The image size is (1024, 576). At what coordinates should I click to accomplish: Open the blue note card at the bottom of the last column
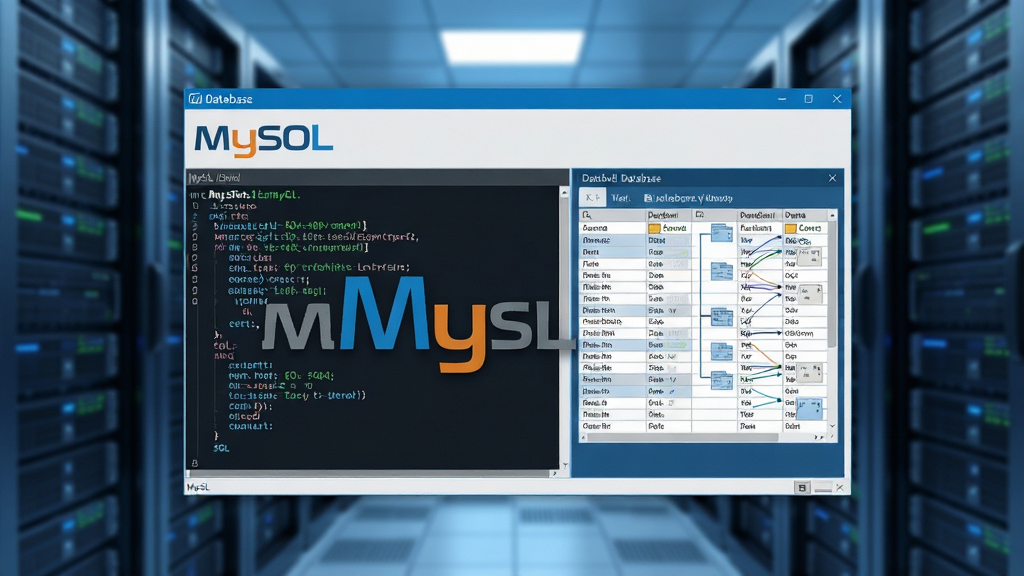pos(810,409)
